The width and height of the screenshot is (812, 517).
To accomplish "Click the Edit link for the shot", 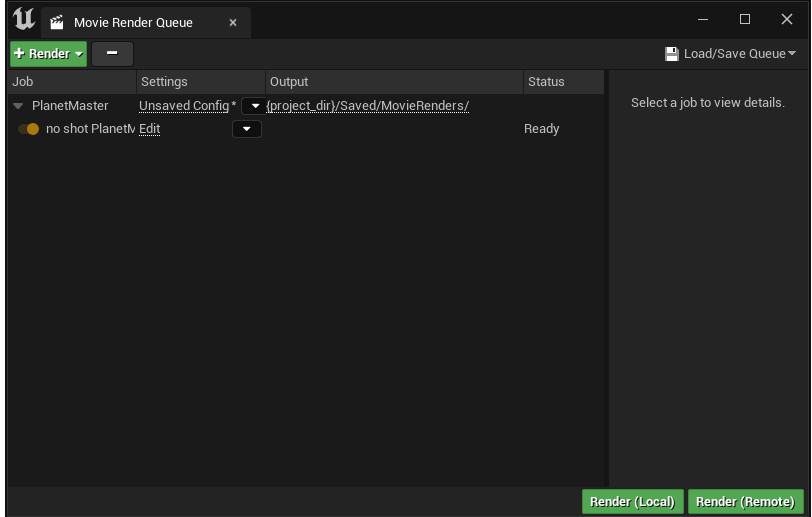I will click(x=149, y=129).
